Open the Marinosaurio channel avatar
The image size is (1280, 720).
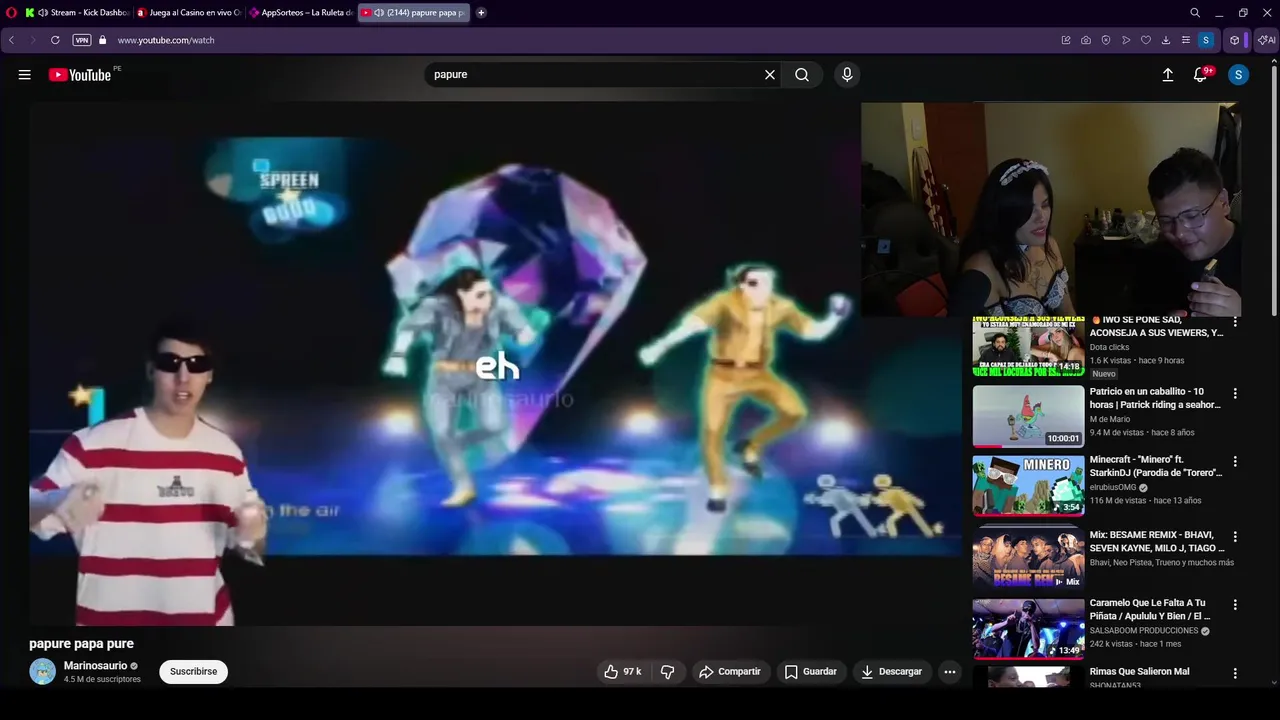(42, 671)
